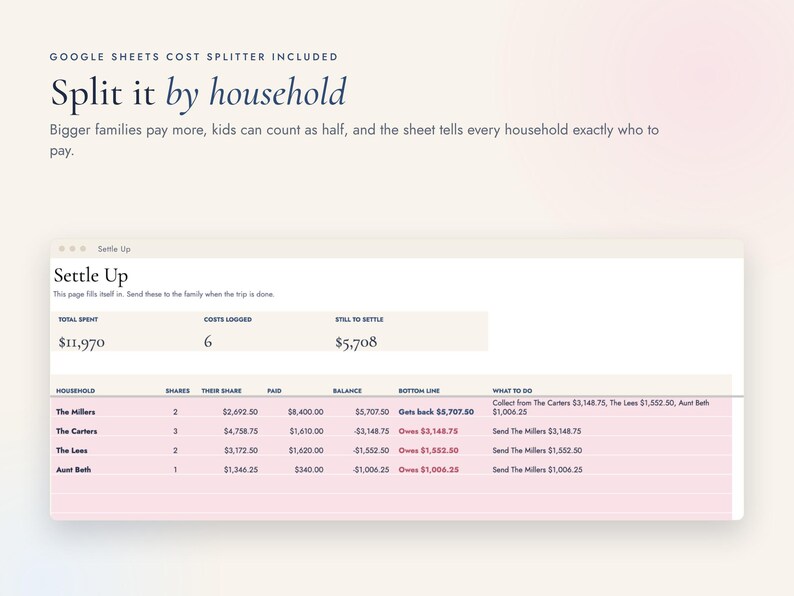Select 'Aunt Beth' household cell
The height and width of the screenshot is (596, 794).
(x=73, y=470)
